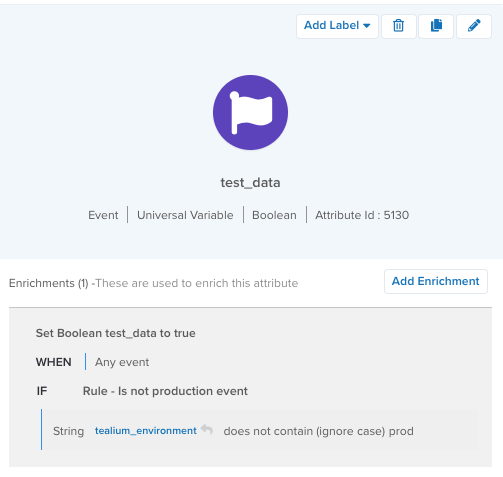The height and width of the screenshot is (477, 503).
Task: Click the Add Enrichment button
Action: [x=436, y=281]
